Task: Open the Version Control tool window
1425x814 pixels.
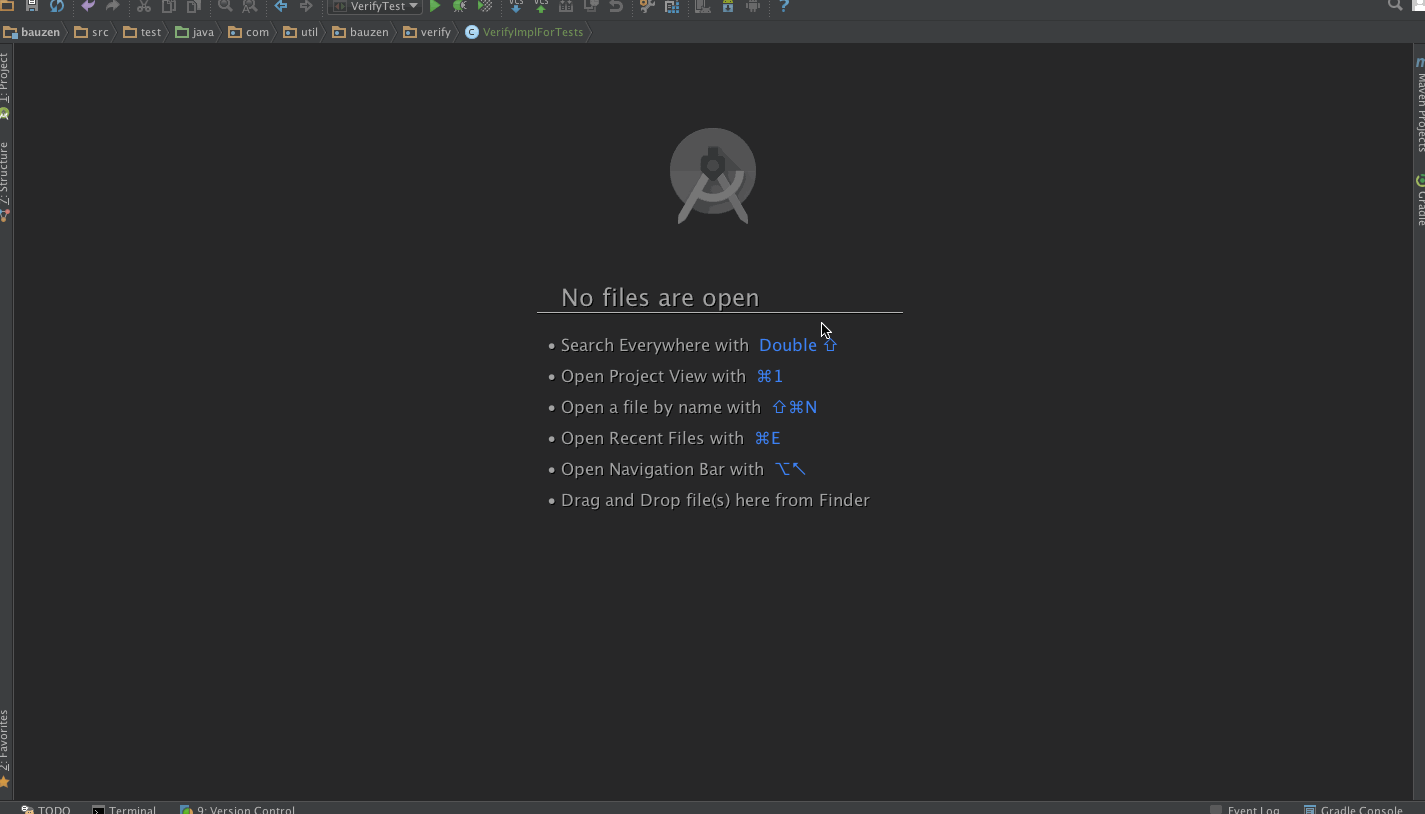Action: 237,809
